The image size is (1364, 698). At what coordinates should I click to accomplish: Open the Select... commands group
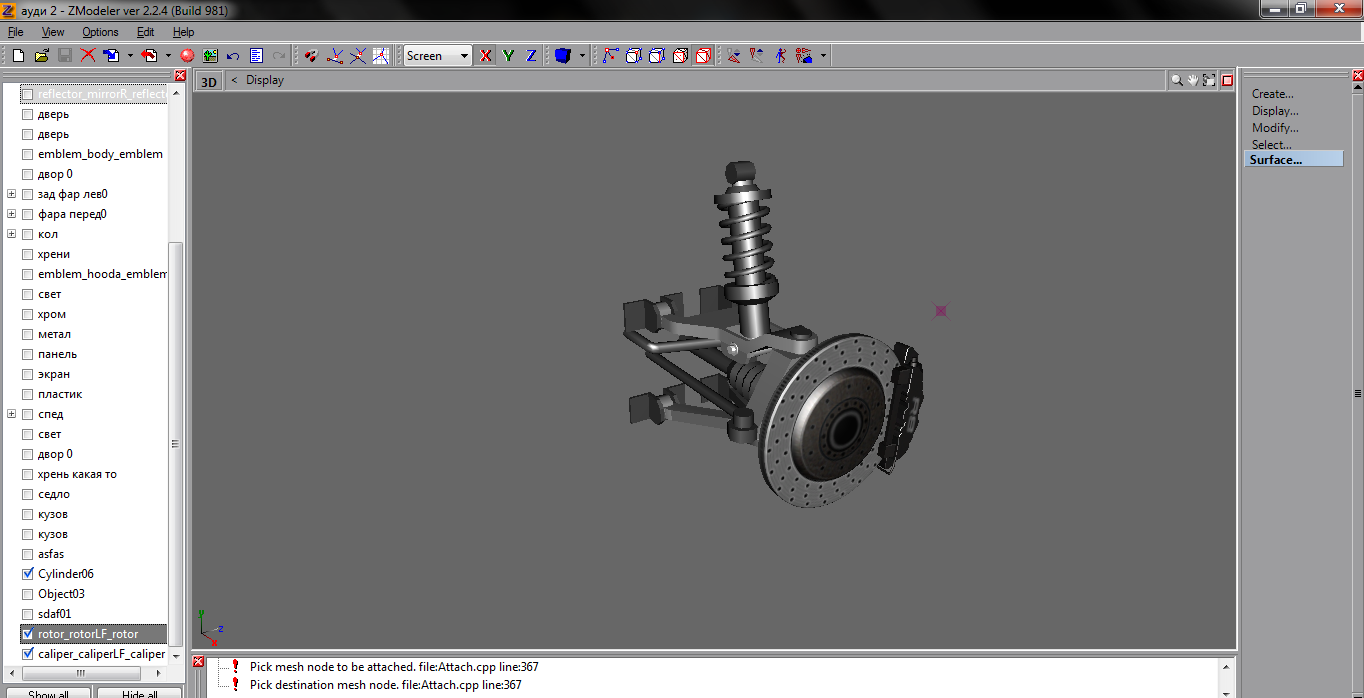pyautogui.click(x=1271, y=145)
